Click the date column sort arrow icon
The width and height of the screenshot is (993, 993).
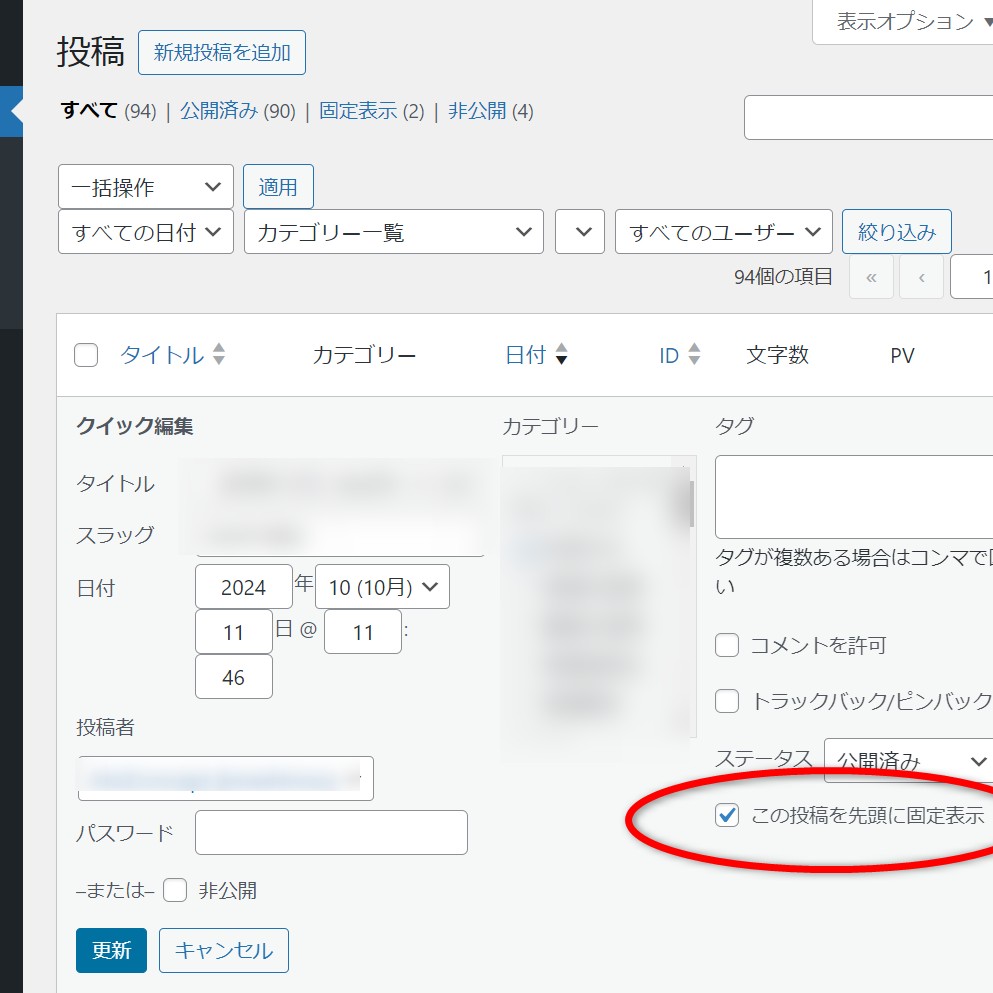561,355
